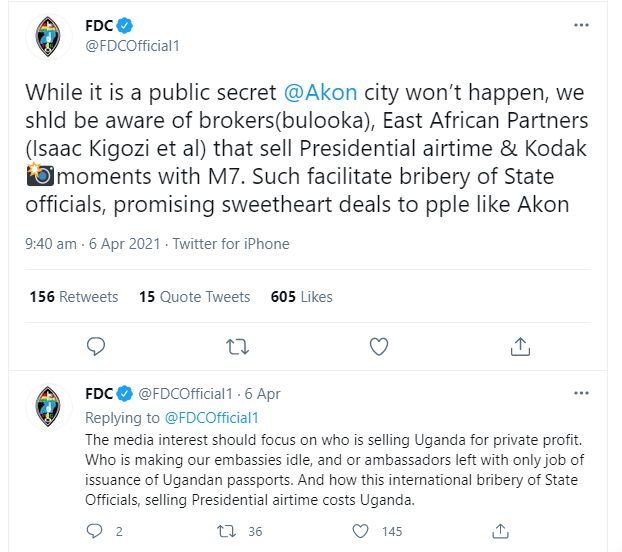Click the @FDCOfficial1 handle in 'Replying to'
622x552 pixels.
coord(211,418)
